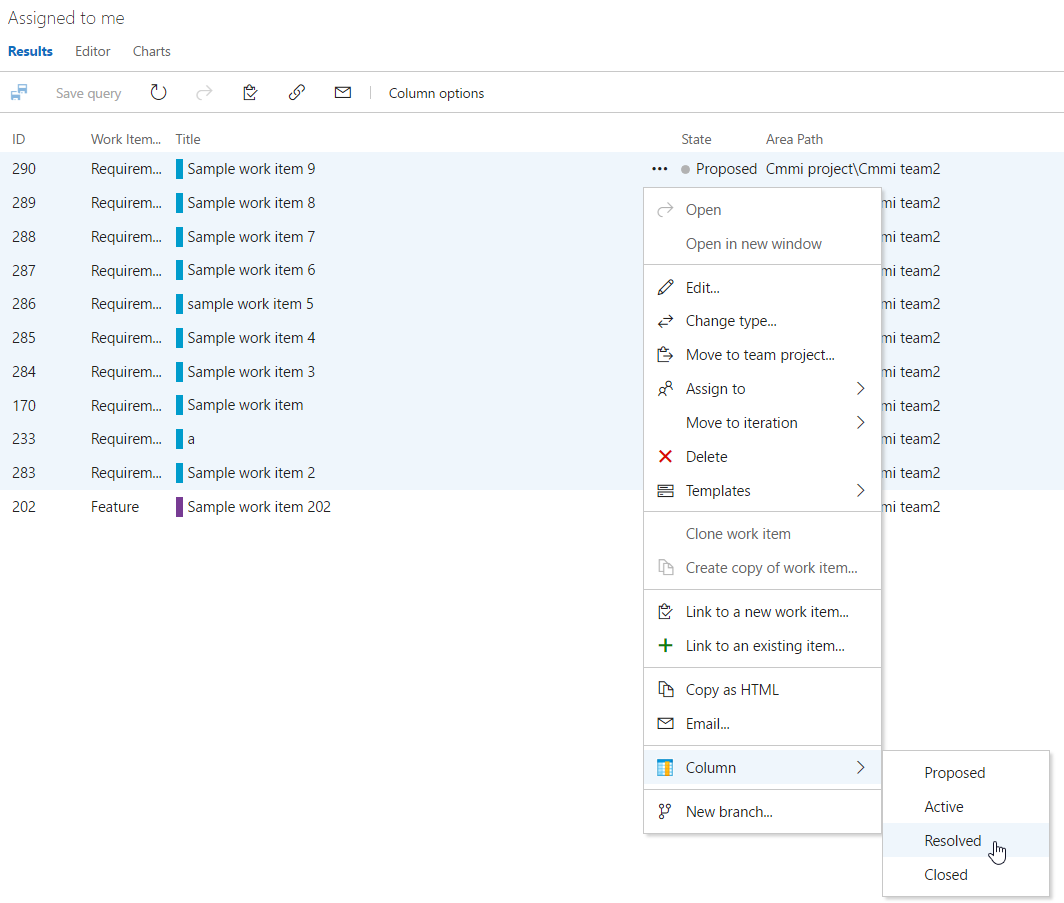Click the Copy as HTML icon

click(666, 690)
